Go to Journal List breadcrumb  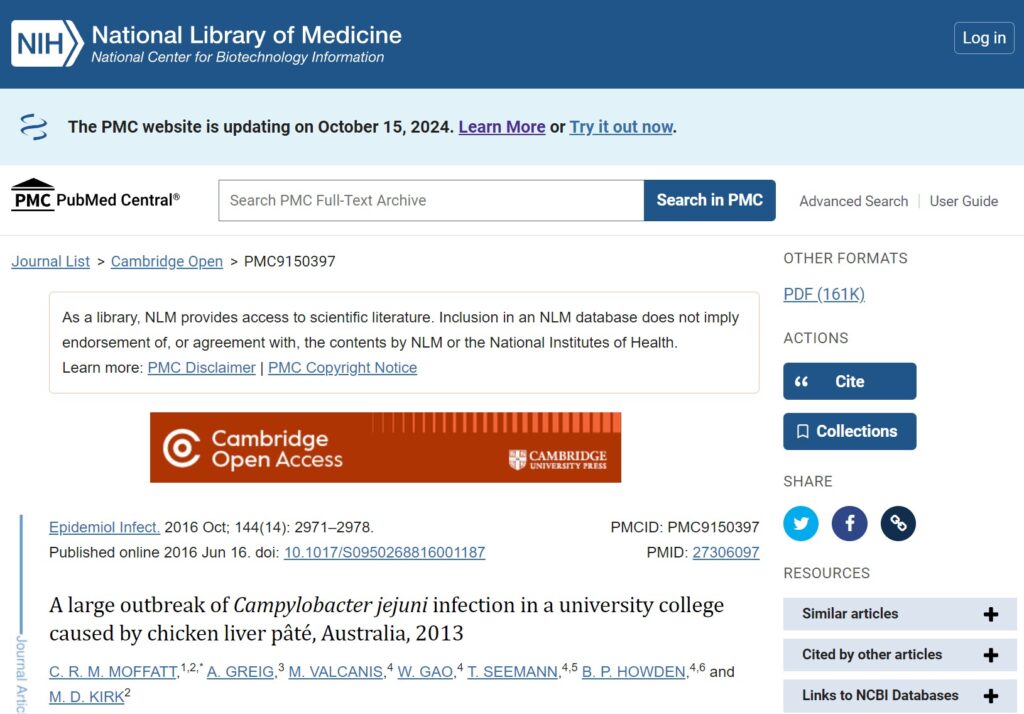[51, 261]
